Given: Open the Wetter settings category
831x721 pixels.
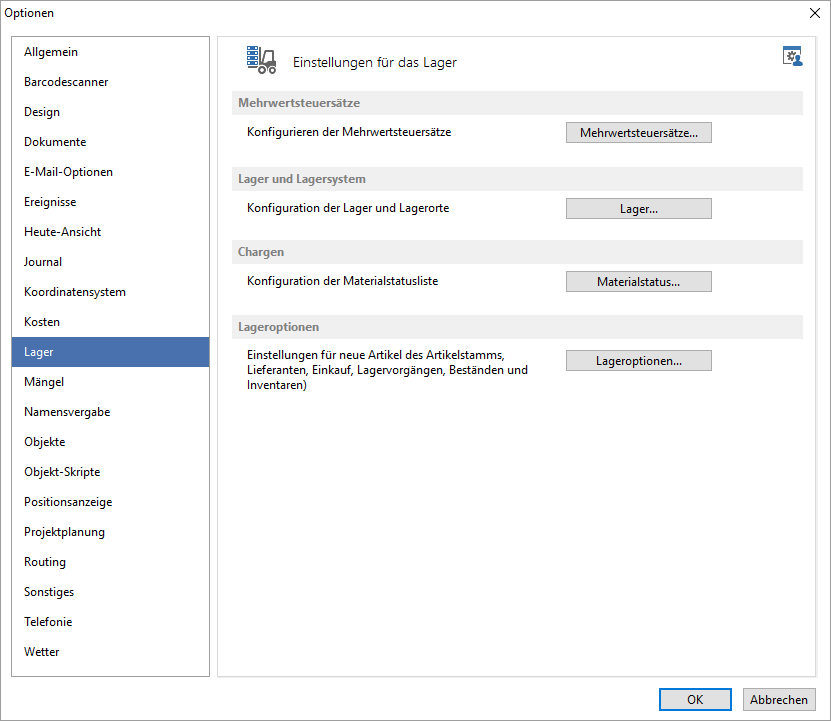Looking at the screenshot, I should click(110, 652).
